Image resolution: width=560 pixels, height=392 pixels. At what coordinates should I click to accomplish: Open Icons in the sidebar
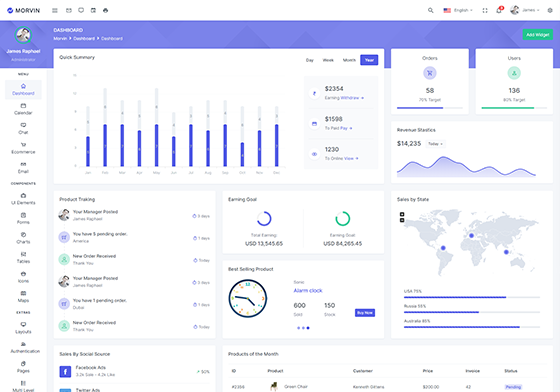click(x=23, y=277)
